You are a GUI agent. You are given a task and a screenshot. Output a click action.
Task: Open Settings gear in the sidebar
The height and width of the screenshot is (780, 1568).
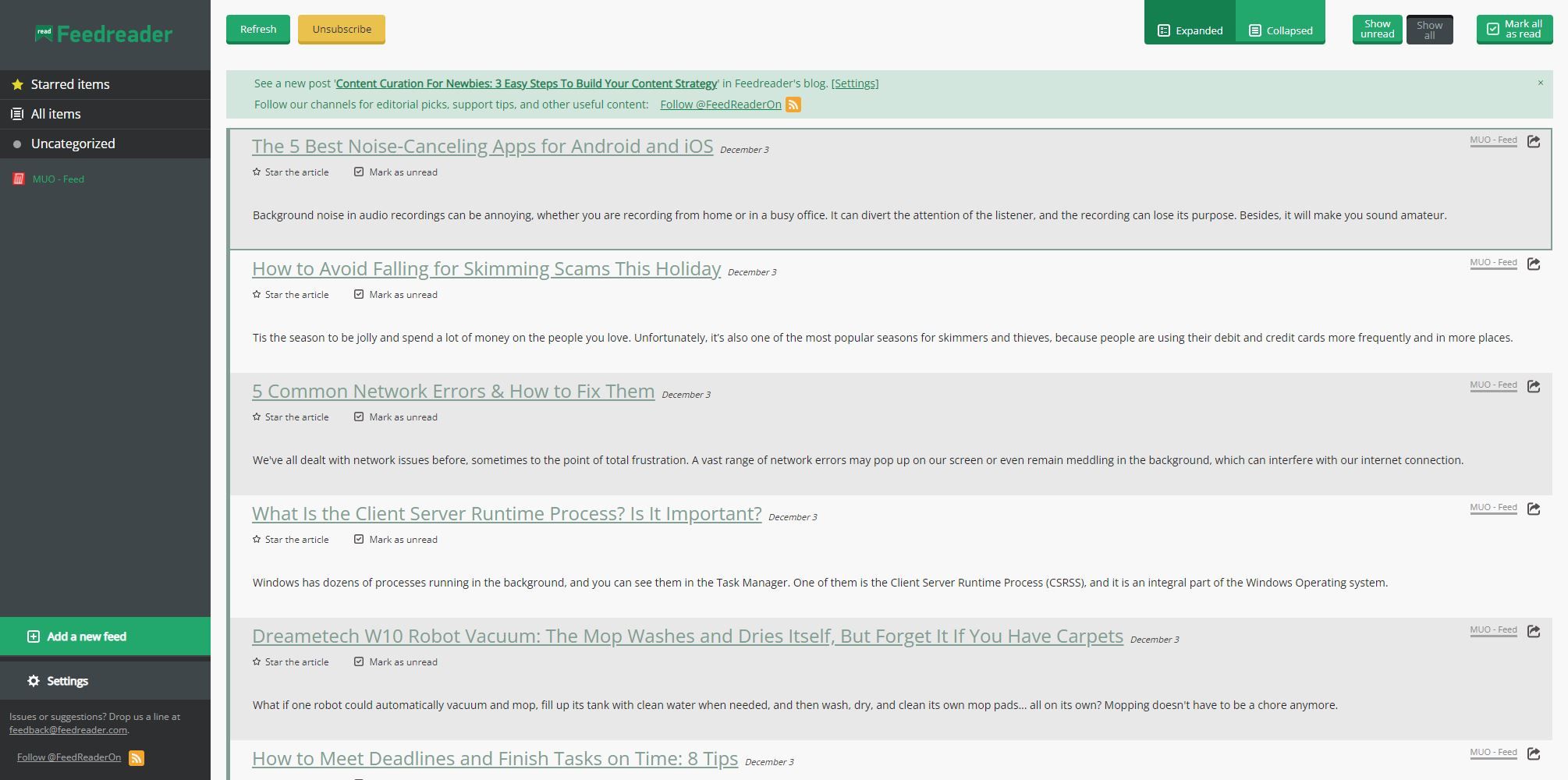point(34,681)
